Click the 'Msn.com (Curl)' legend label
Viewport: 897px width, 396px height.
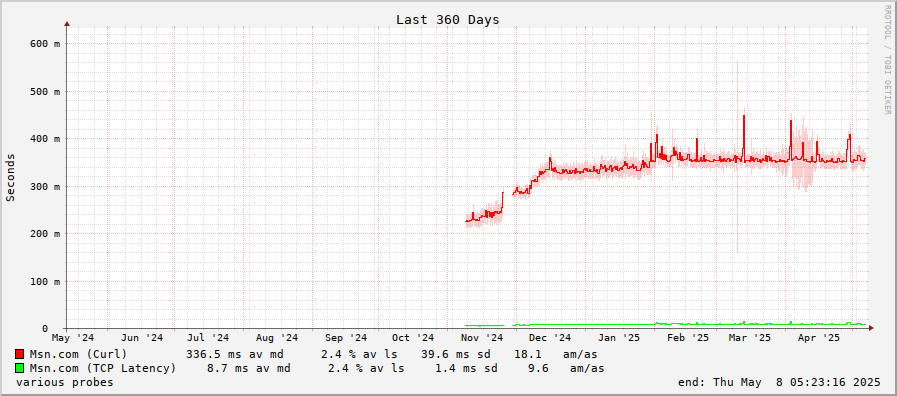pos(78,354)
